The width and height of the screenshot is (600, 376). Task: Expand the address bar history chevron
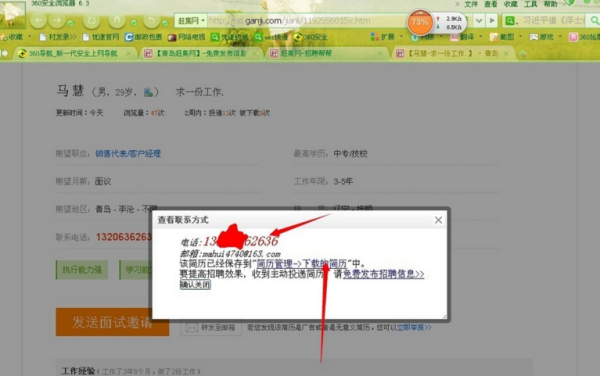tap(479, 21)
